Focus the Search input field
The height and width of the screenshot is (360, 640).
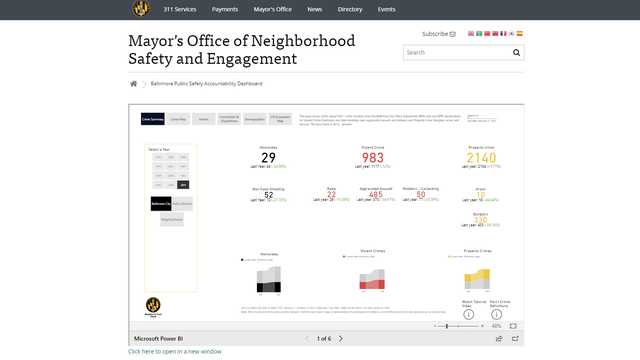pyautogui.click(x=457, y=53)
